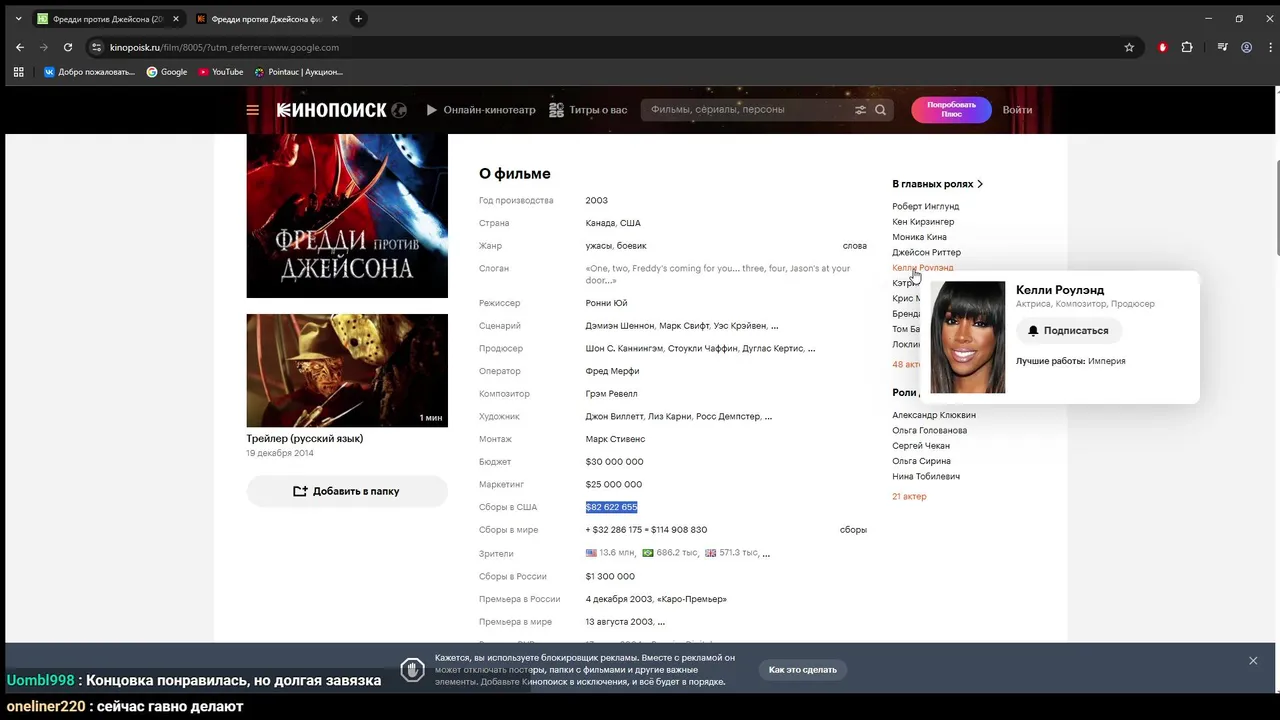Image resolution: width=1280 pixels, height=720 pixels.
Task: Open the ужасы genre link
Action: [x=599, y=246]
